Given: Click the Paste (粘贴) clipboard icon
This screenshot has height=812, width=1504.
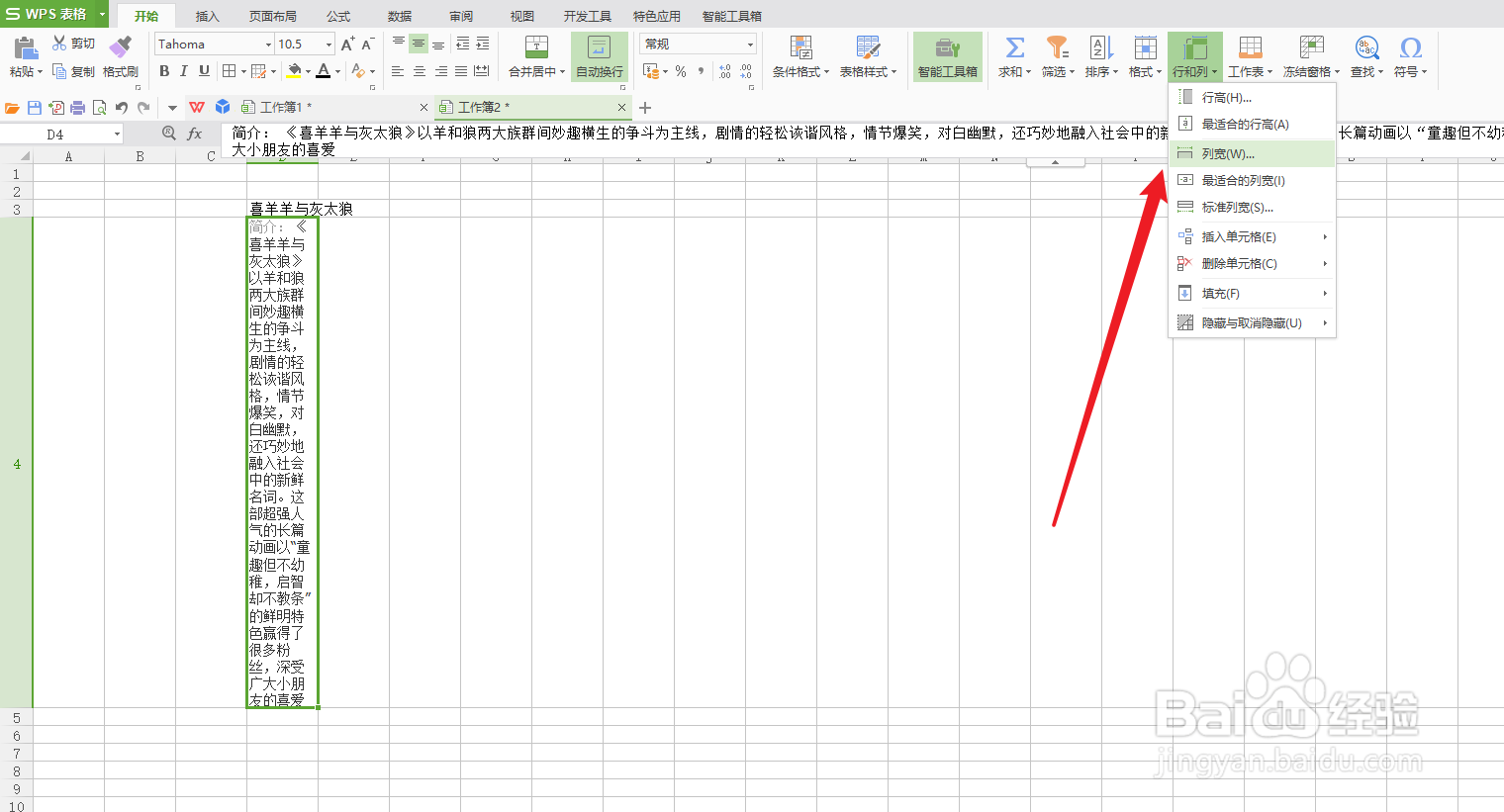Looking at the screenshot, I should (x=26, y=47).
